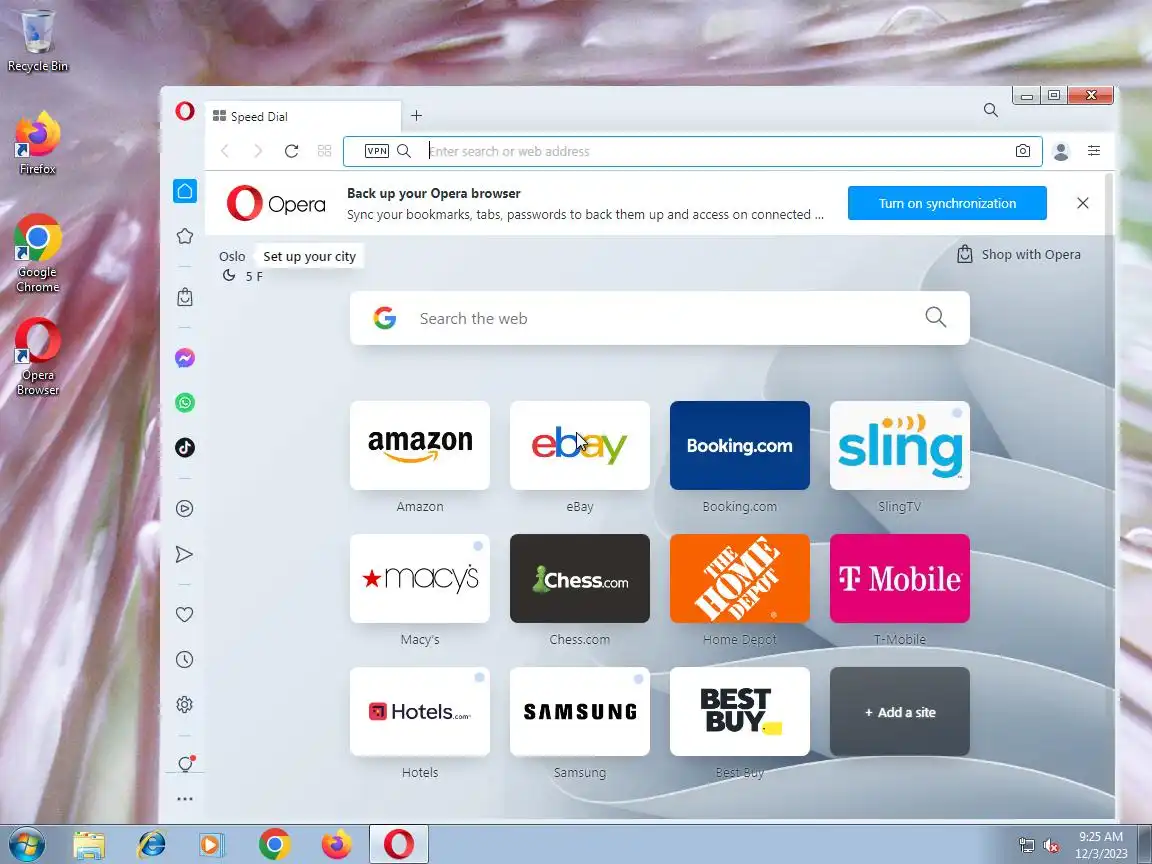Open the Chess.com speed dial tile
1152x864 pixels.
click(580, 579)
